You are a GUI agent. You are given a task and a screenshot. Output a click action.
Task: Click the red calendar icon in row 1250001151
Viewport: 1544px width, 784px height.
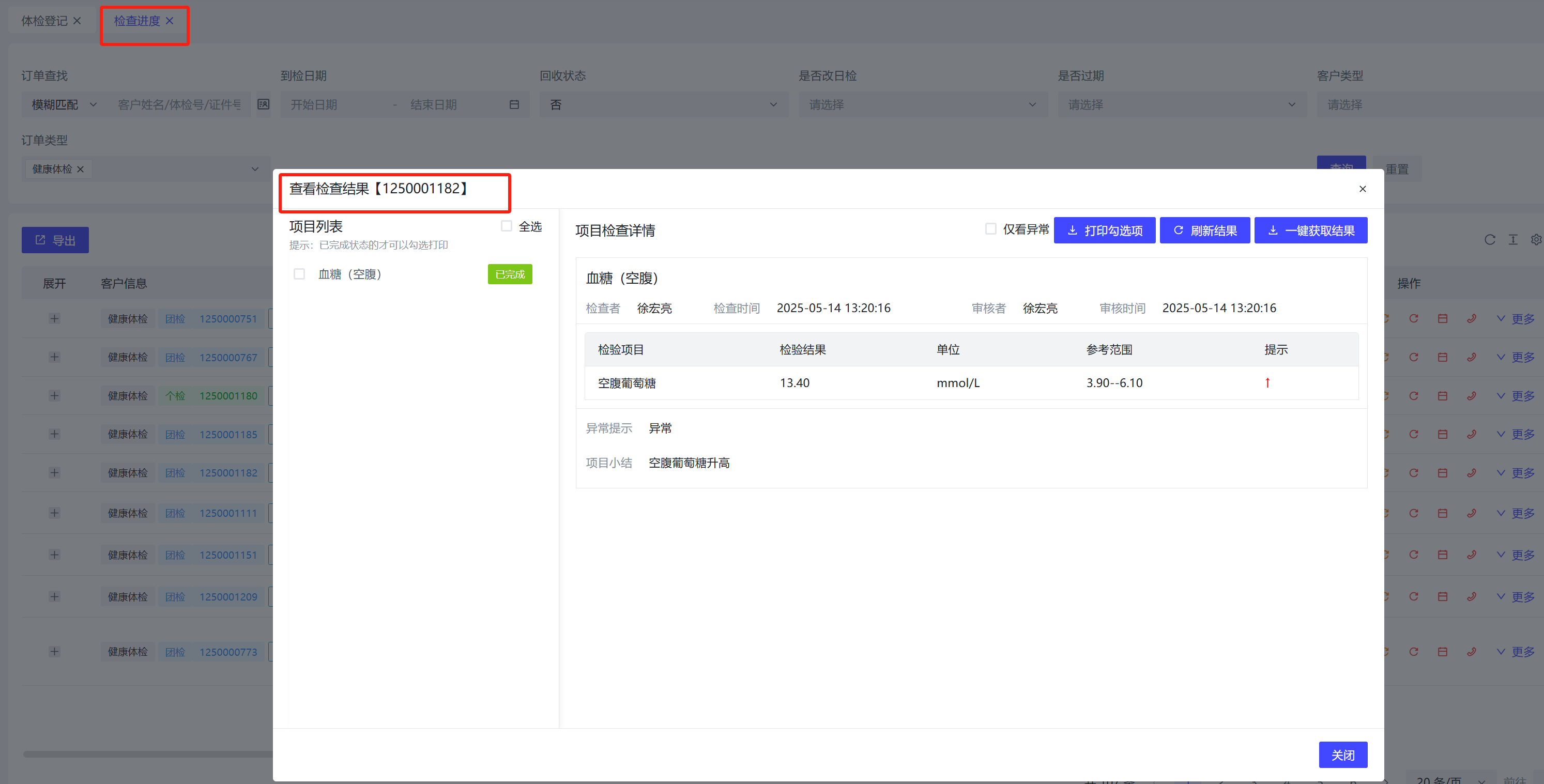[1443, 555]
